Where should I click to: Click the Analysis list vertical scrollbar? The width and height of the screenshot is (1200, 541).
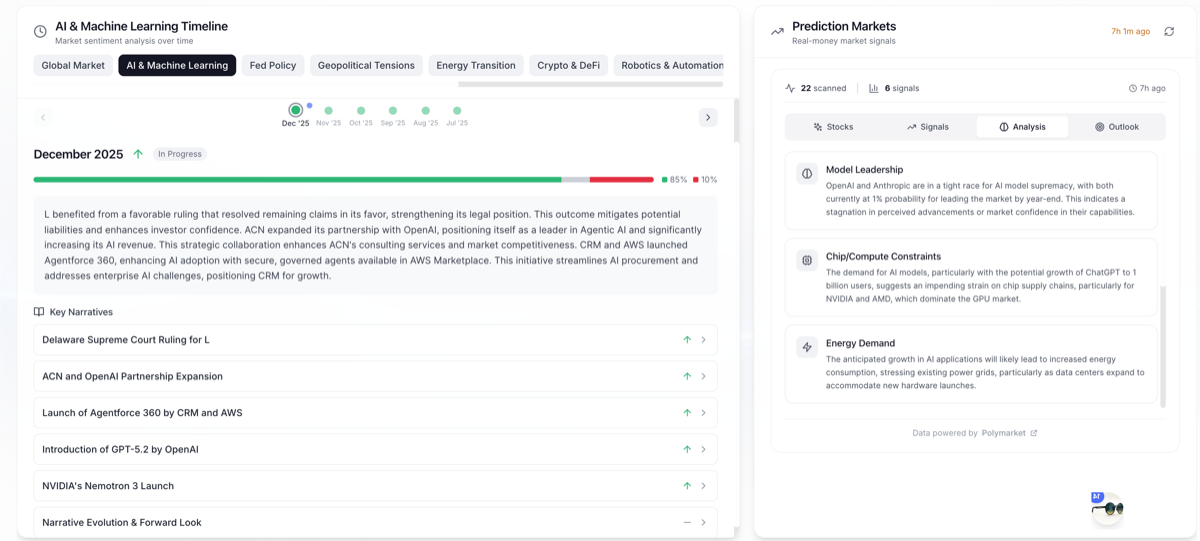1163,346
